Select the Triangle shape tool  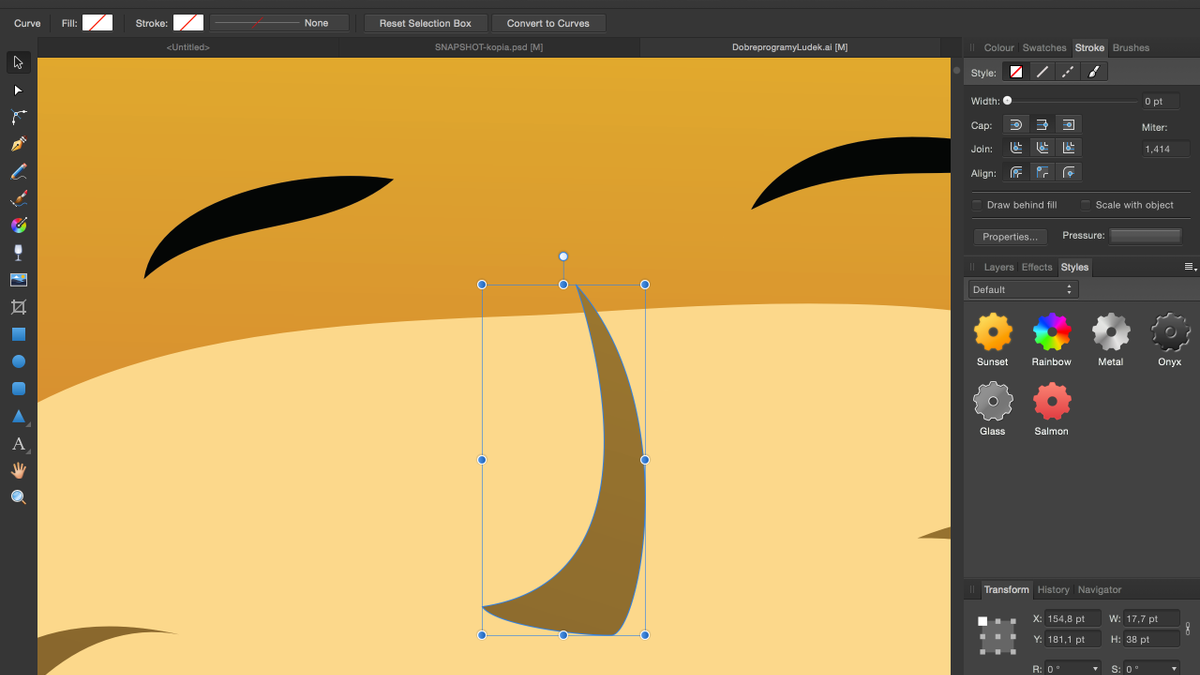pyautogui.click(x=18, y=416)
